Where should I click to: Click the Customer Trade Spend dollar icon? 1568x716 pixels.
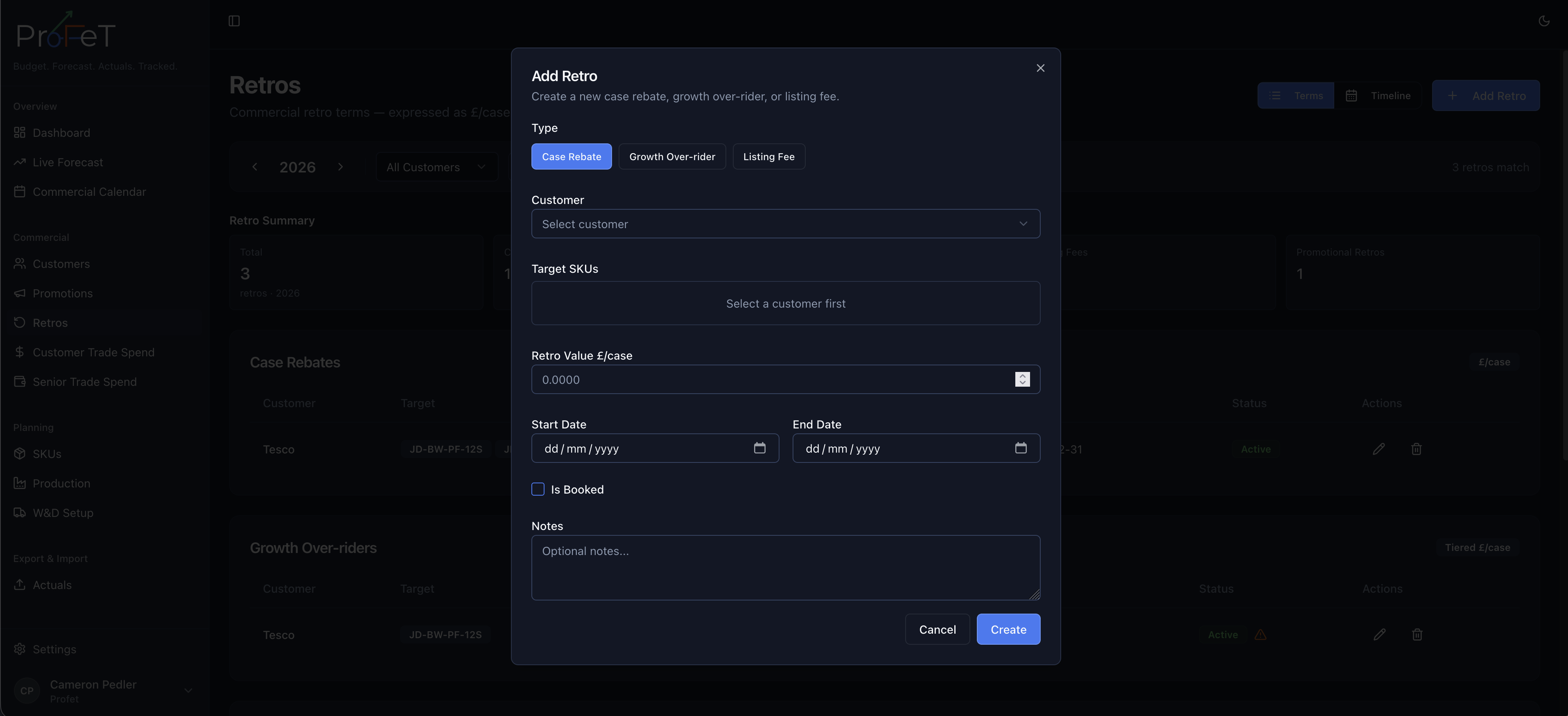[20, 353]
